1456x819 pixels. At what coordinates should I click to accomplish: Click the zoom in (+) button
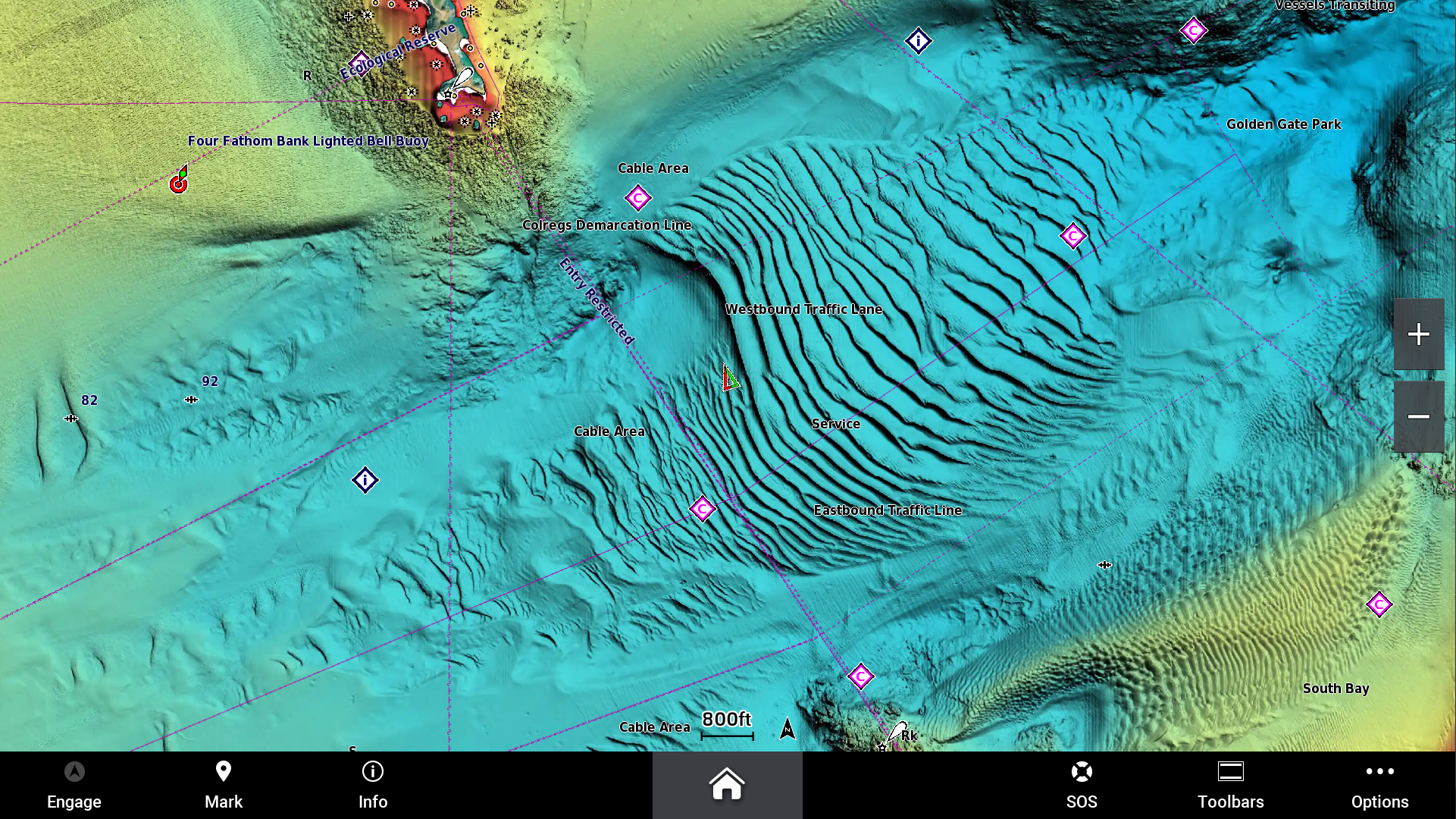click(1418, 333)
